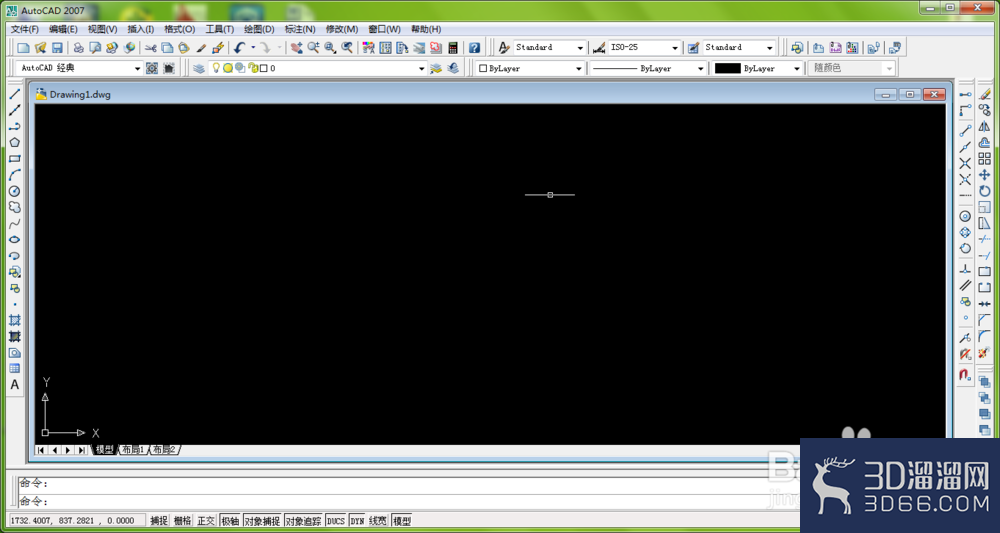Open the 编辑(E) menu
This screenshot has width=1000, height=533.
63,29
